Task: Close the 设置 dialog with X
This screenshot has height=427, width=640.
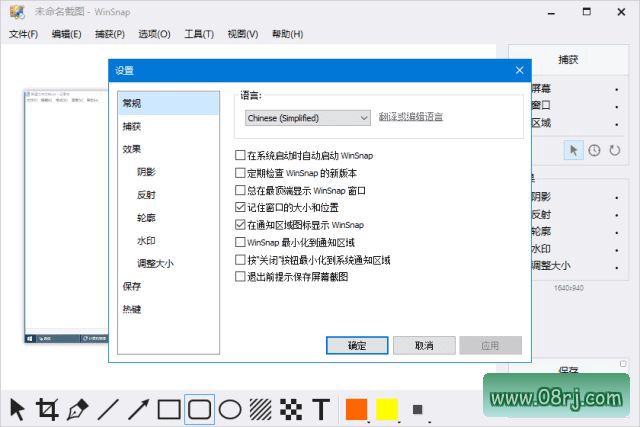Action: tap(520, 70)
